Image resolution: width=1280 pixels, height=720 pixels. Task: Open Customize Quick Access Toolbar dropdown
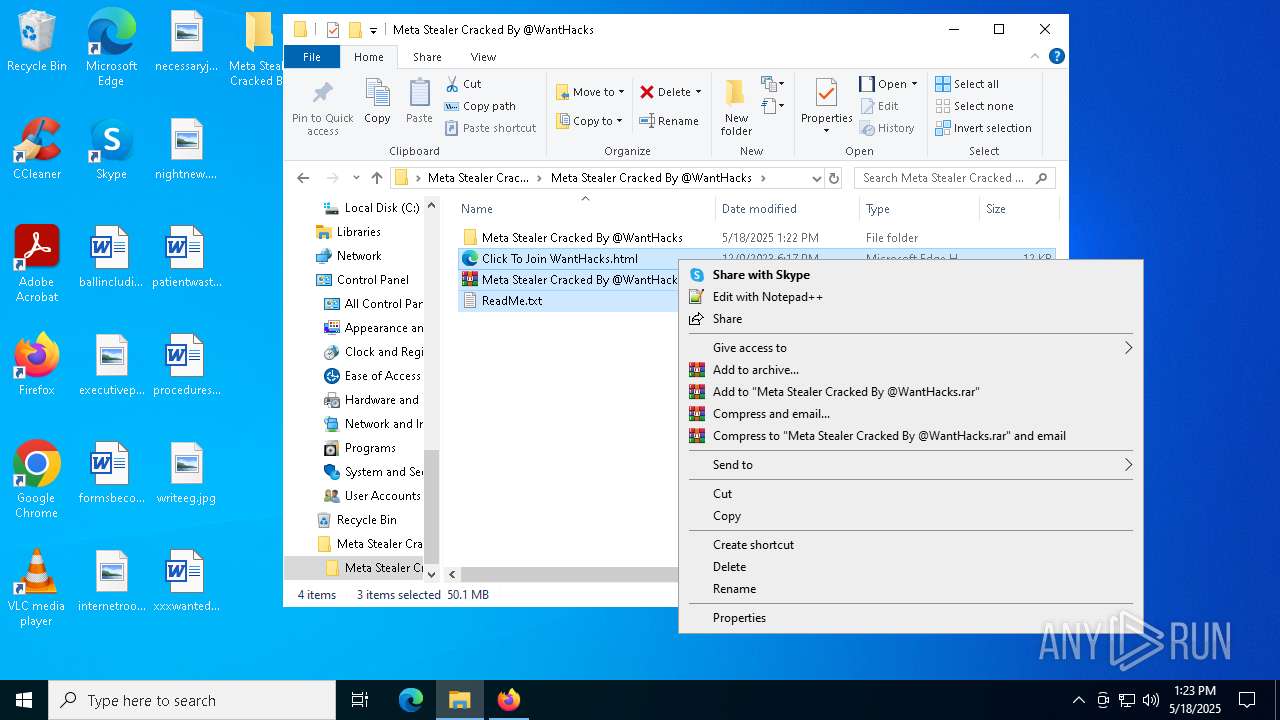(373, 30)
